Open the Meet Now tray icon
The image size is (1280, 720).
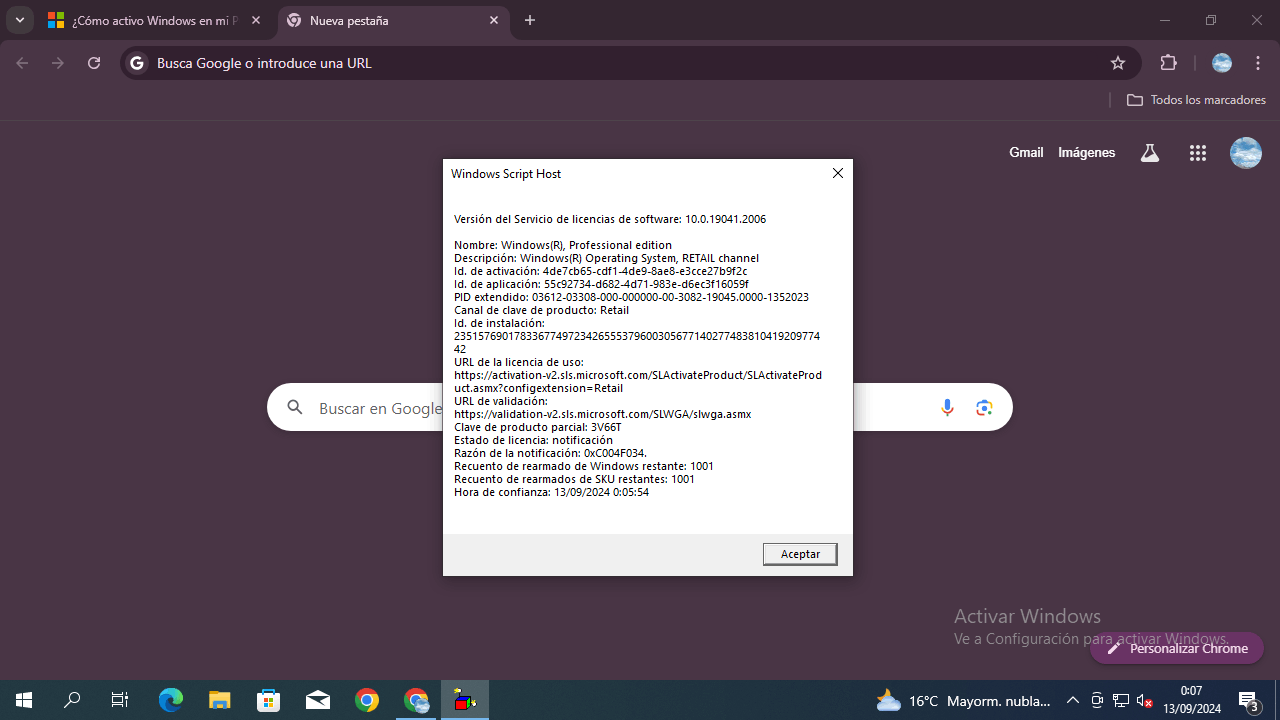click(1097, 701)
